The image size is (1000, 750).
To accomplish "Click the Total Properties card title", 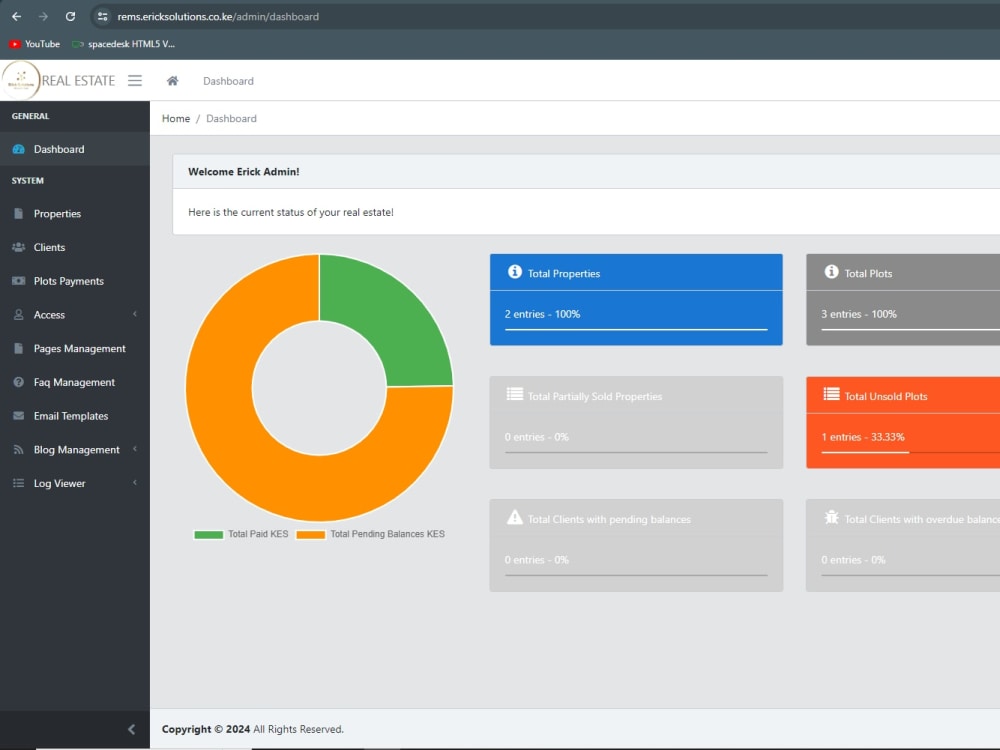I will coord(564,274).
